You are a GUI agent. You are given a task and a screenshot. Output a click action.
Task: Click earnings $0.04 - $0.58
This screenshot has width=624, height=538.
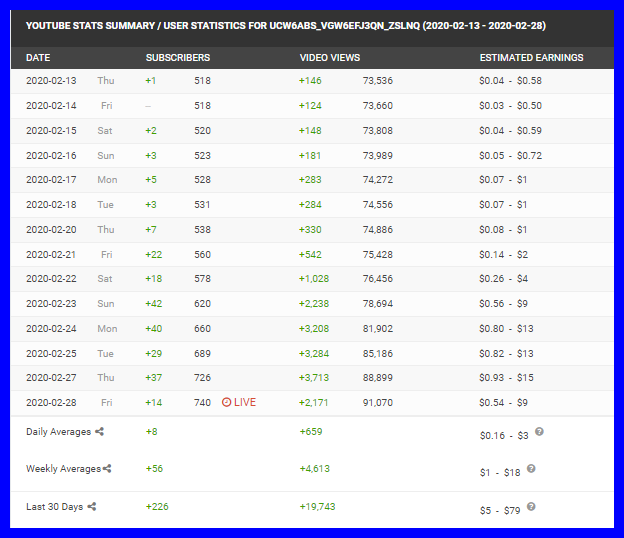tap(511, 81)
